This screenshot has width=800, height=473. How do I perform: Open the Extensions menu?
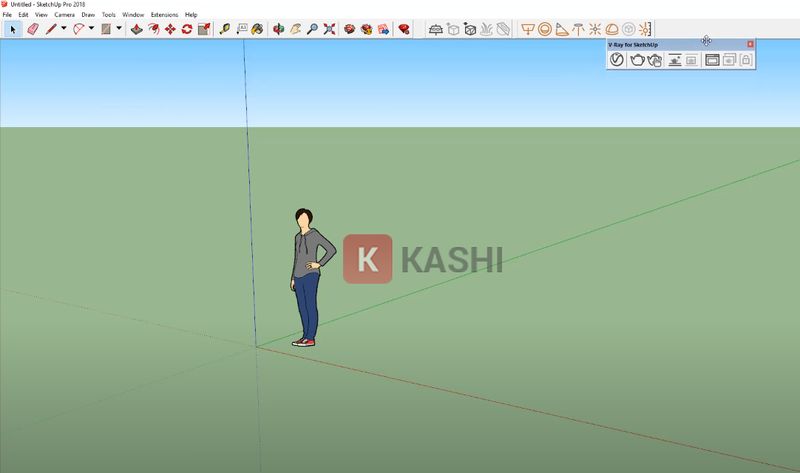coord(164,15)
